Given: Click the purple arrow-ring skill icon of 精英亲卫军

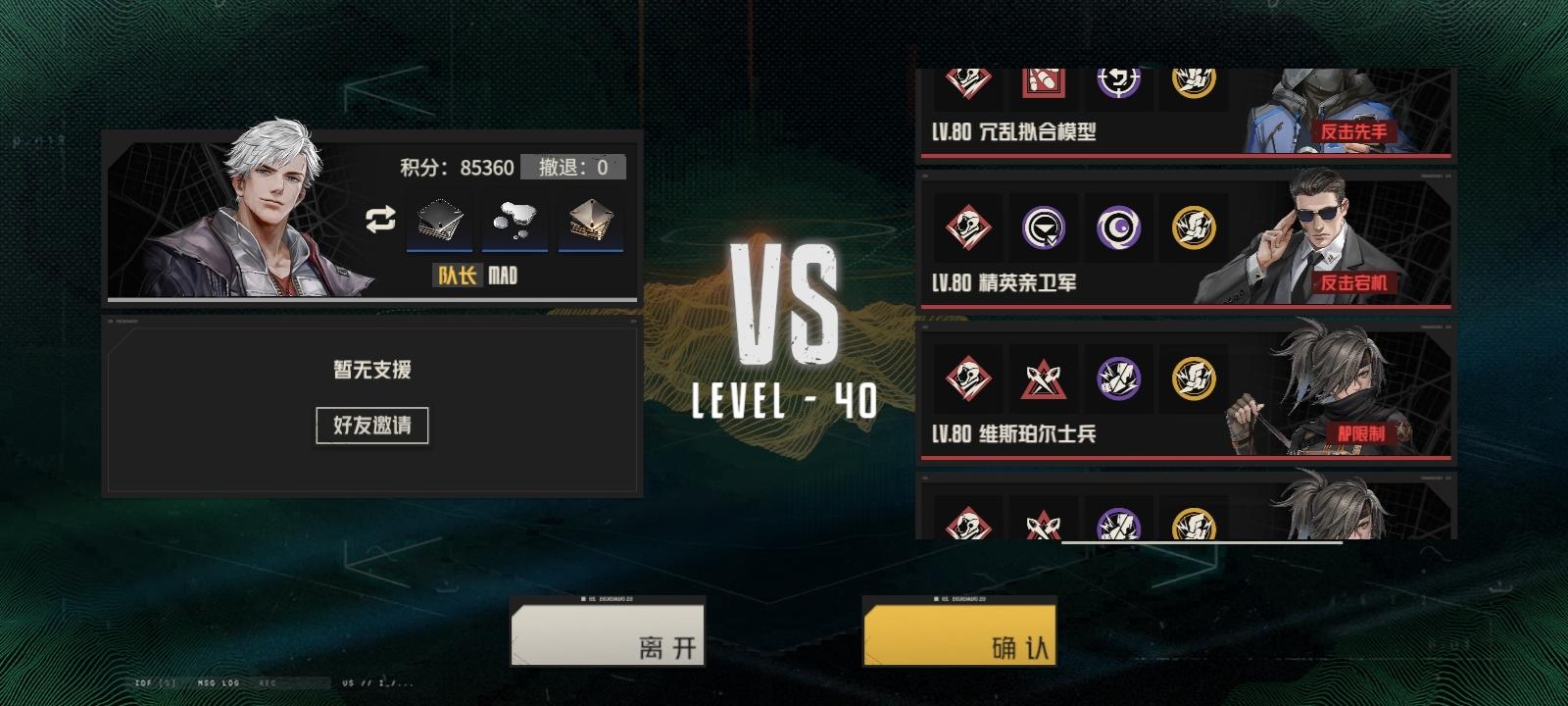Looking at the screenshot, I should click(x=1043, y=228).
